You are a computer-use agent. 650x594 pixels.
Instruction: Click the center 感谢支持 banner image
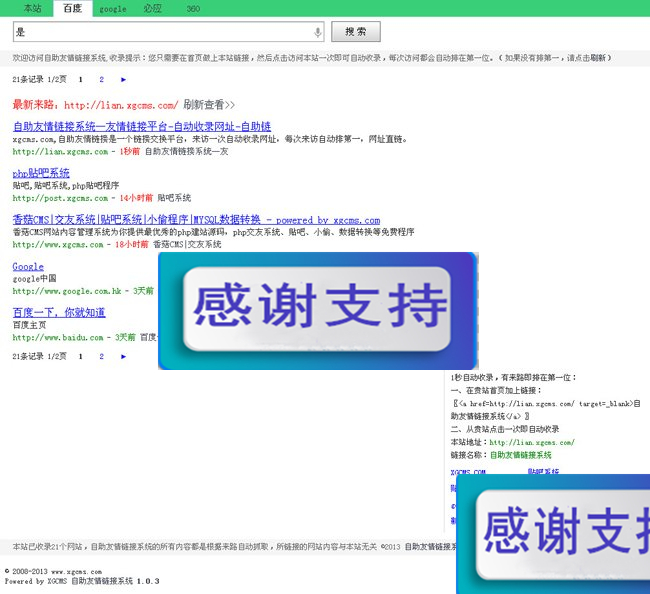click(318, 310)
